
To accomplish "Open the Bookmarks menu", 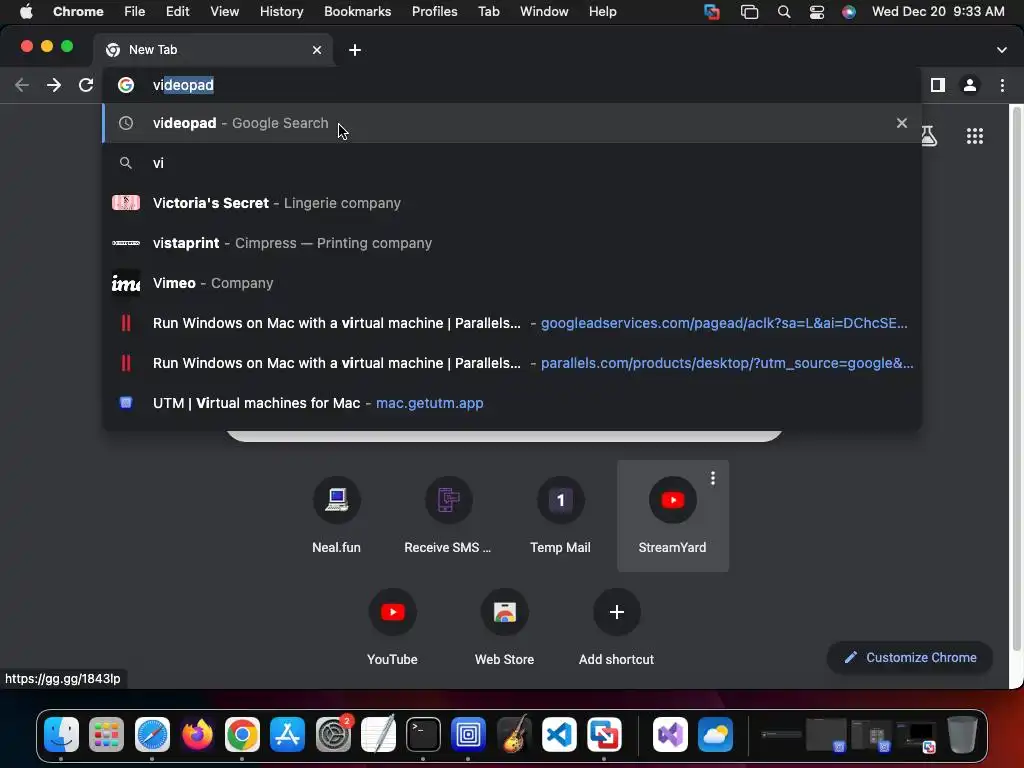I will click(x=357, y=11).
